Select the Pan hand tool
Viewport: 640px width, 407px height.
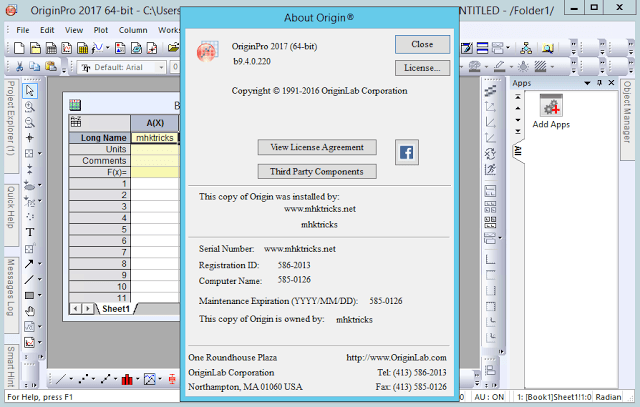tap(30, 311)
